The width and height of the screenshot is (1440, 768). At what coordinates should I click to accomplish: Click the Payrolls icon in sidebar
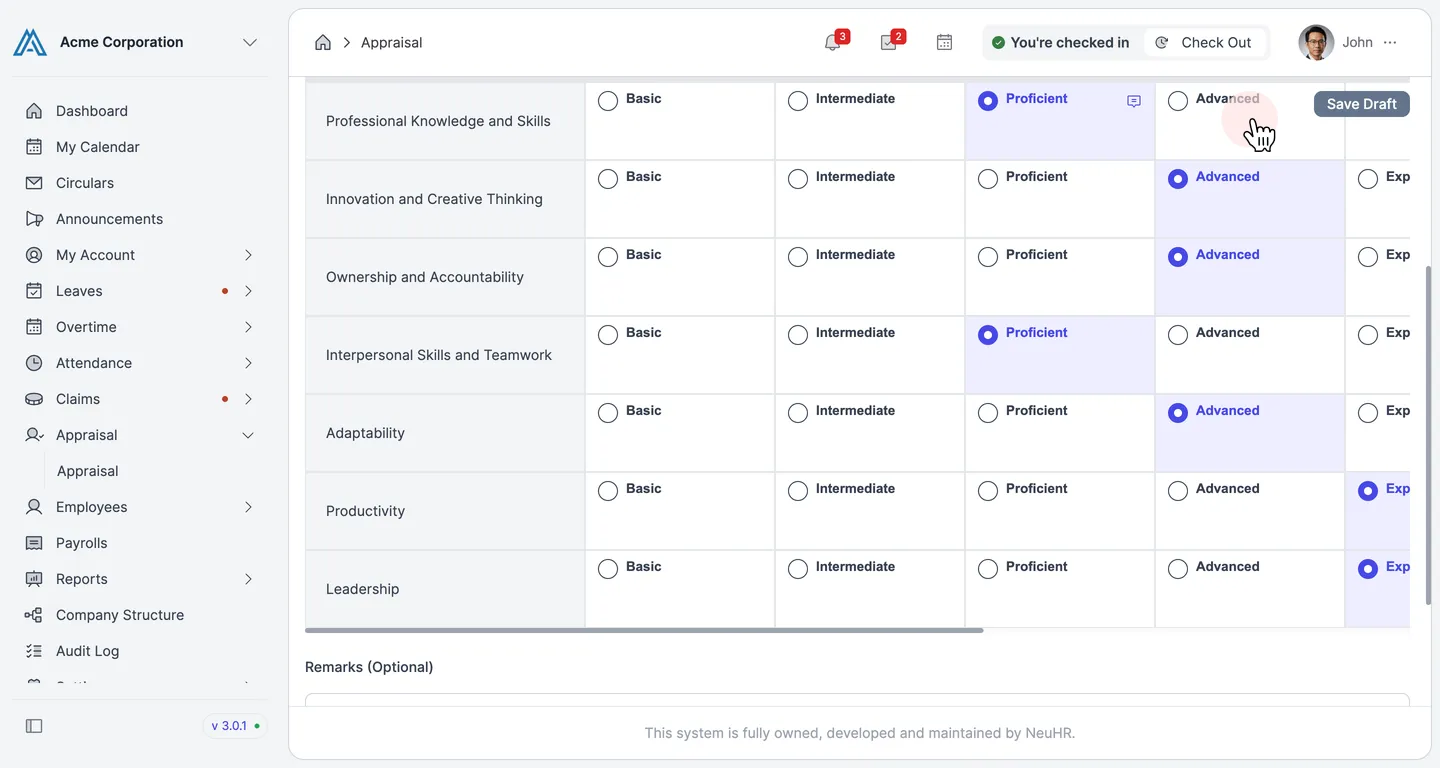pyautogui.click(x=34, y=543)
